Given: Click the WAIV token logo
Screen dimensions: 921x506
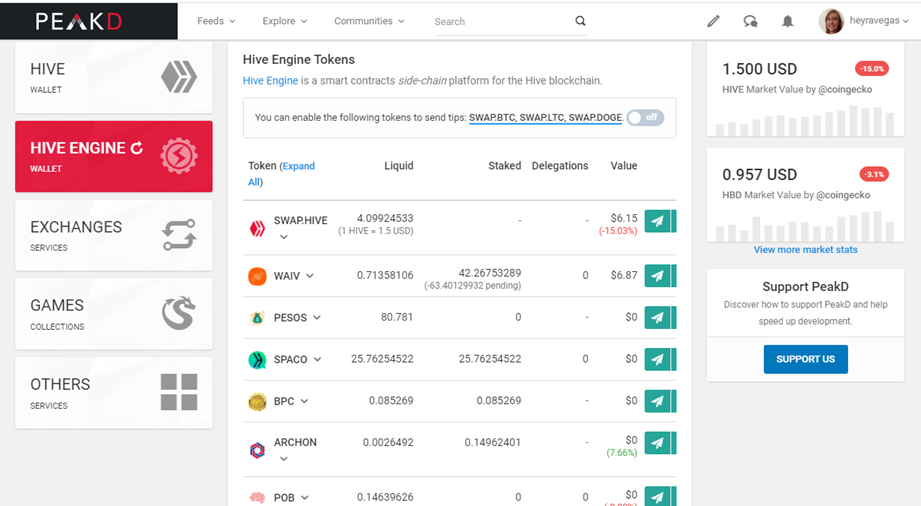Looking at the screenshot, I should tap(257, 276).
